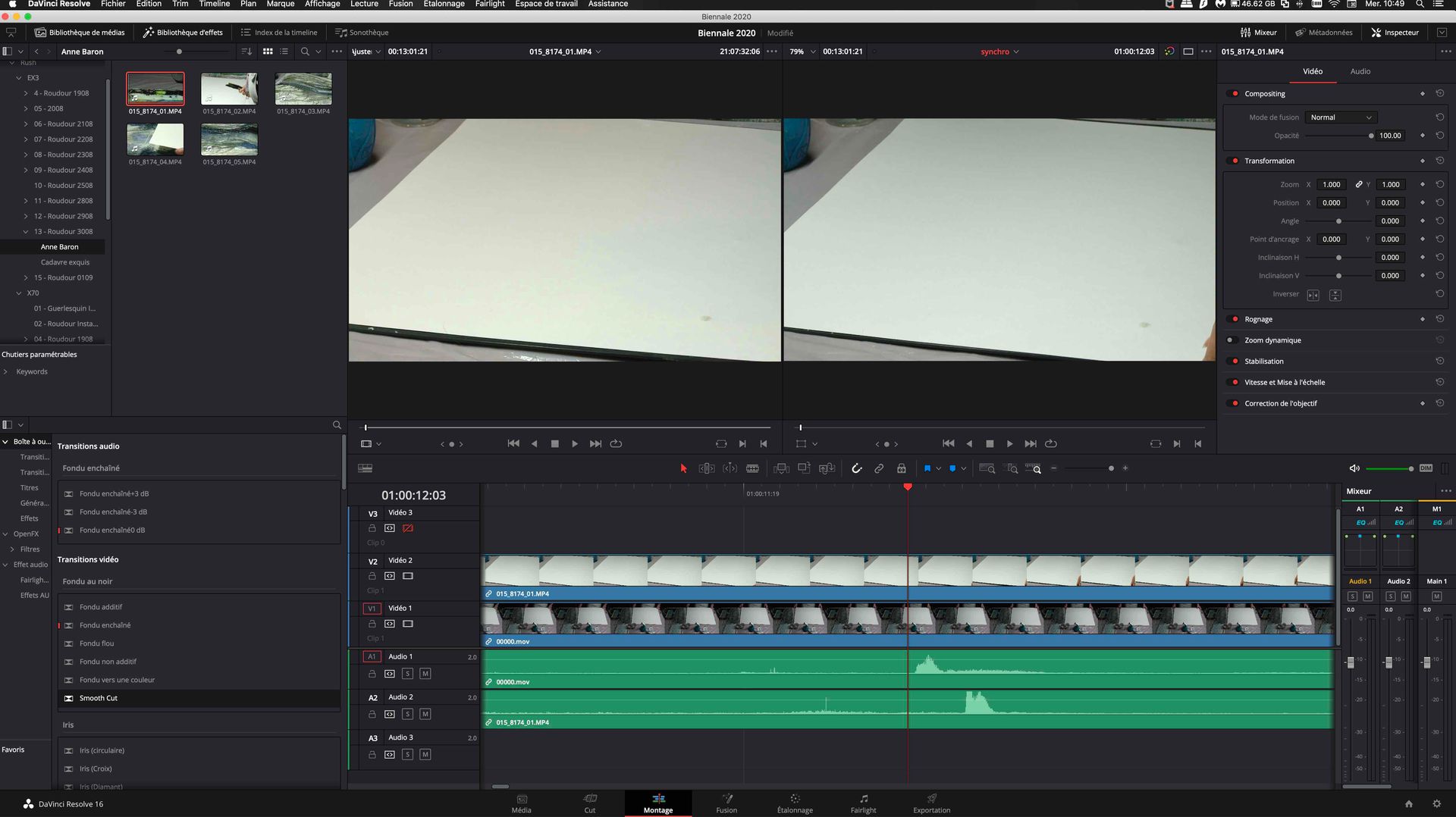Adjust the Opacité slider

(x=1338, y=136)
